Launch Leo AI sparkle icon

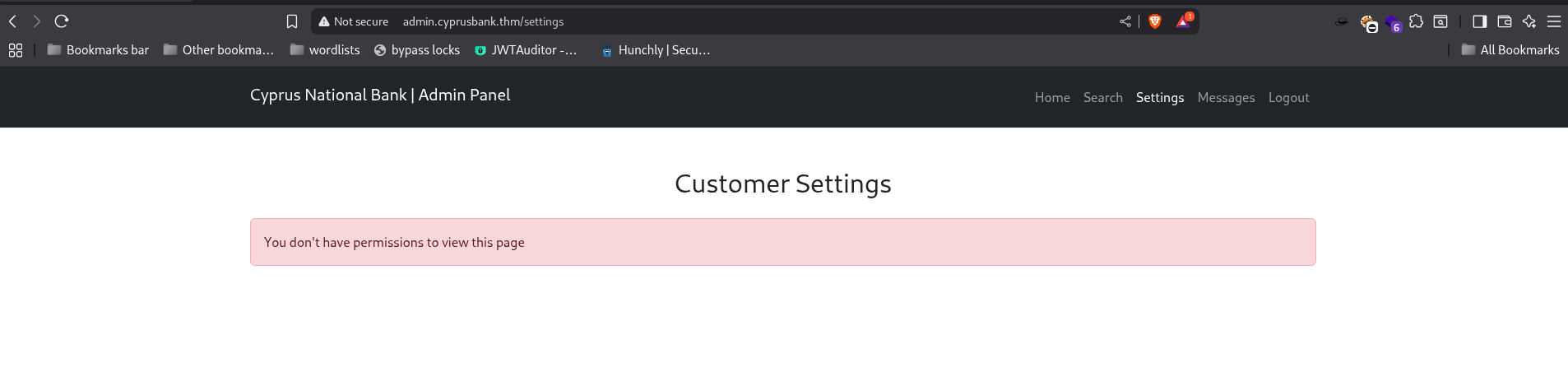point(1529,21)
